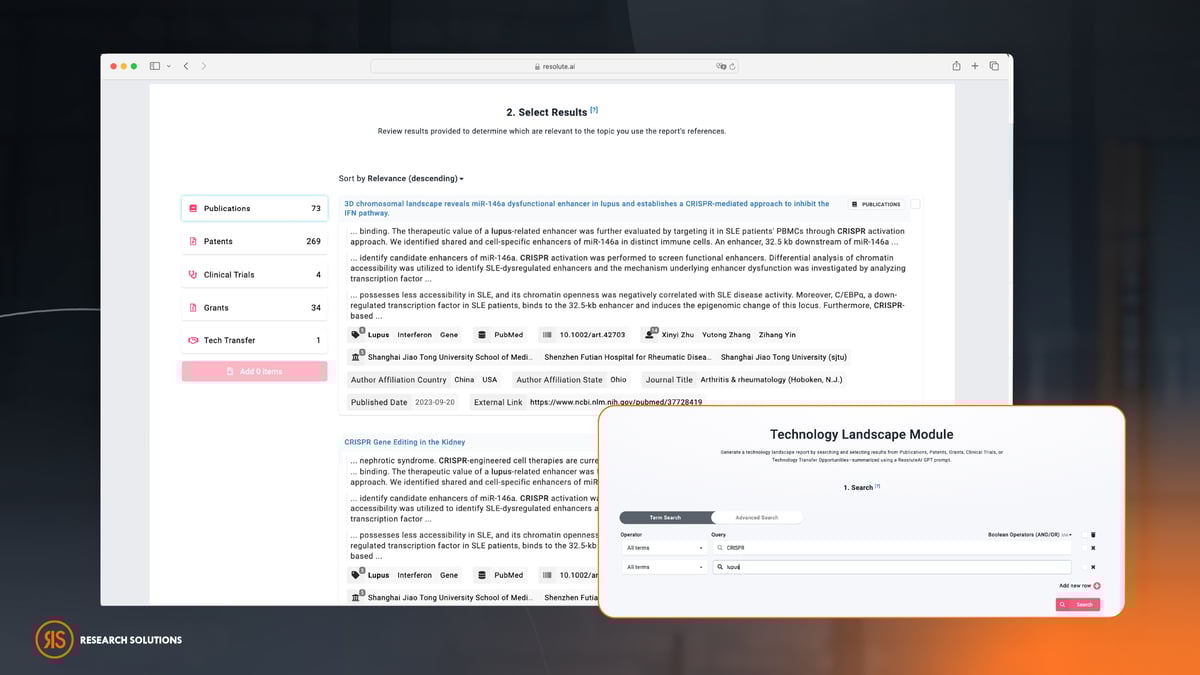Viewport: 1200px width, 675px height.
Task: Open the All terms operator dropdown
Action: [663, 547]
